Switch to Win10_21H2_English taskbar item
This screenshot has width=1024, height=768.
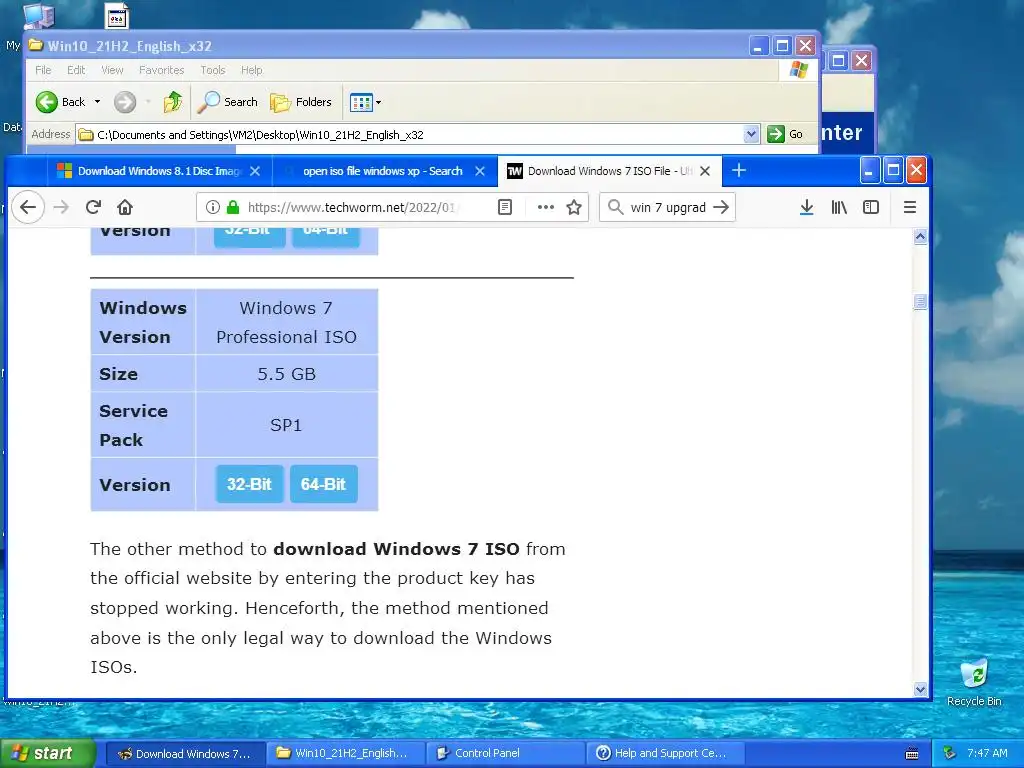tap(345, 753)
